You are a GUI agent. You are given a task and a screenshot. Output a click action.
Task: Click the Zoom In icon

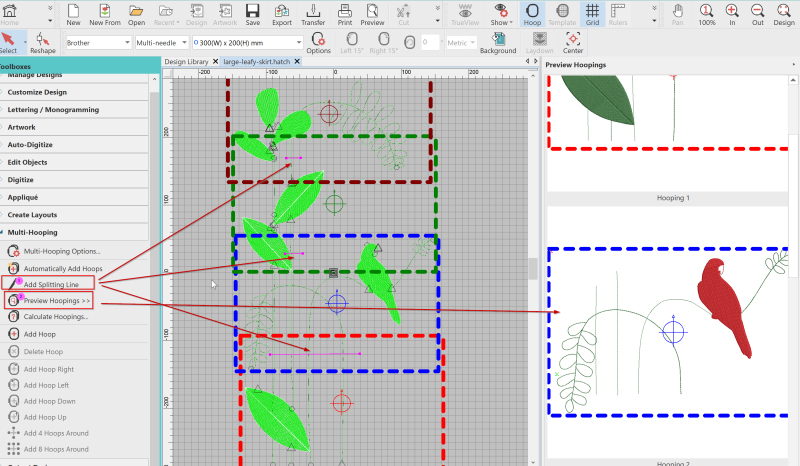[732, 14]
